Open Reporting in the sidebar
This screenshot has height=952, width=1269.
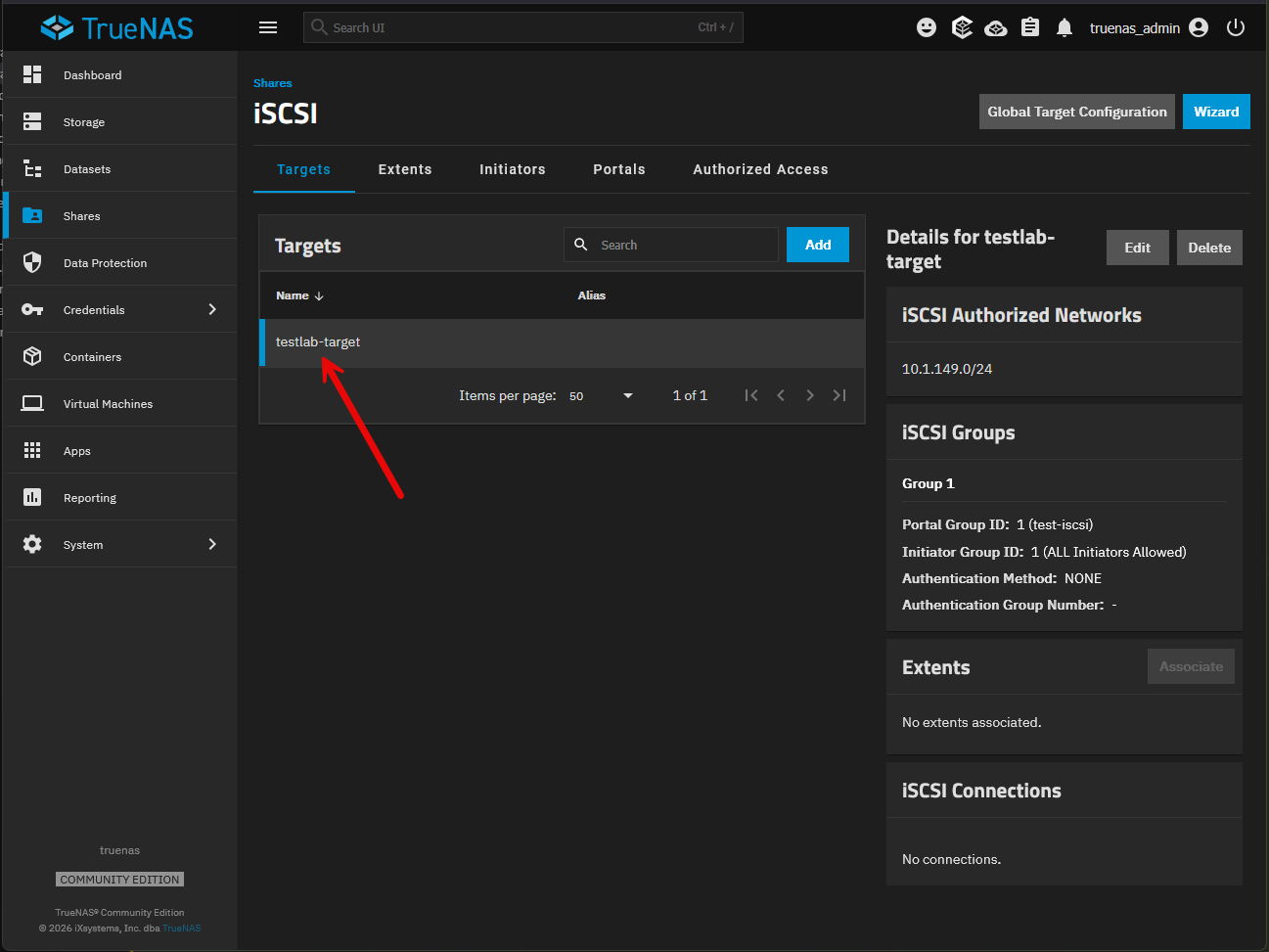point(121,497)
